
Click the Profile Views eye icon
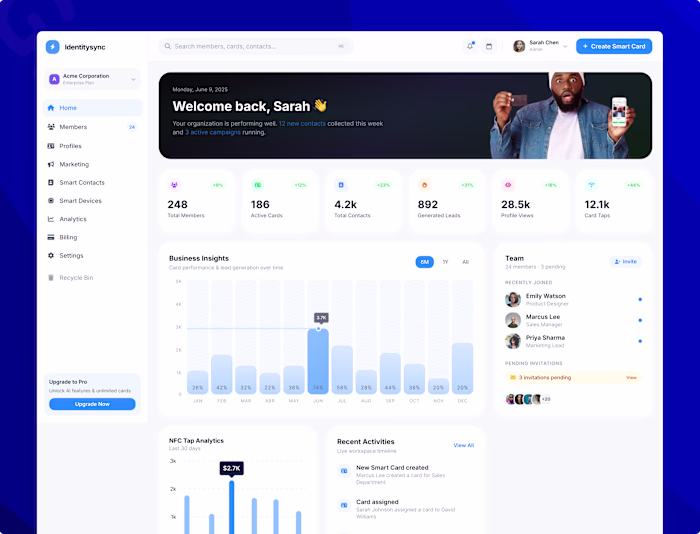click(x=508, y=185)
